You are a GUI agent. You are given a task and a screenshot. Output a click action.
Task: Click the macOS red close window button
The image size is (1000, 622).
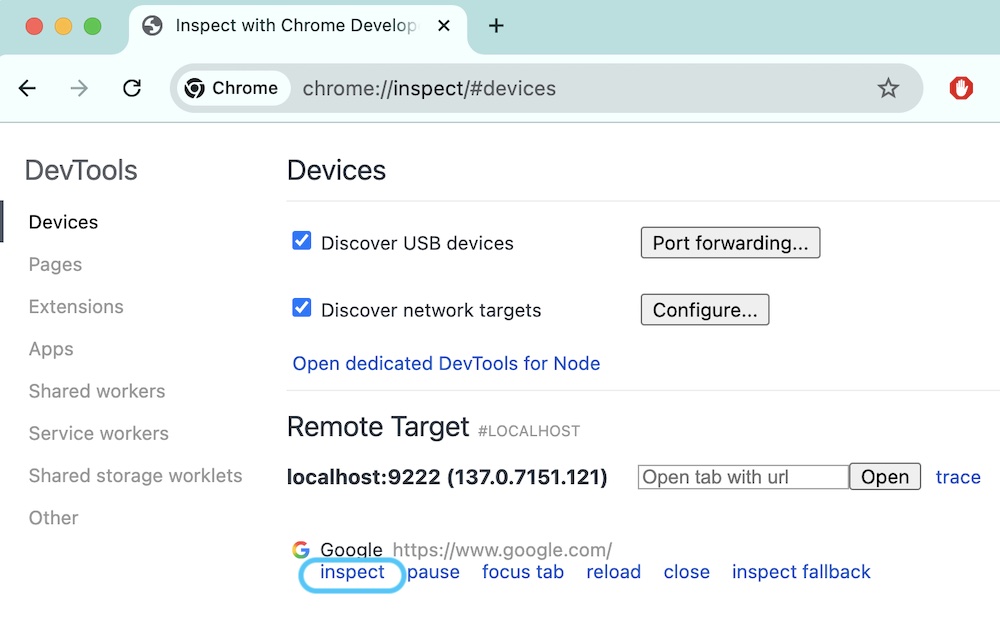(34, 26)
